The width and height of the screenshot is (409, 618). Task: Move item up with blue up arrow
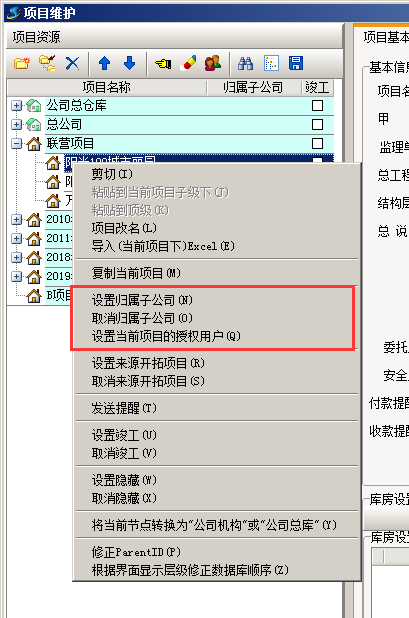(x=104, y=63)
